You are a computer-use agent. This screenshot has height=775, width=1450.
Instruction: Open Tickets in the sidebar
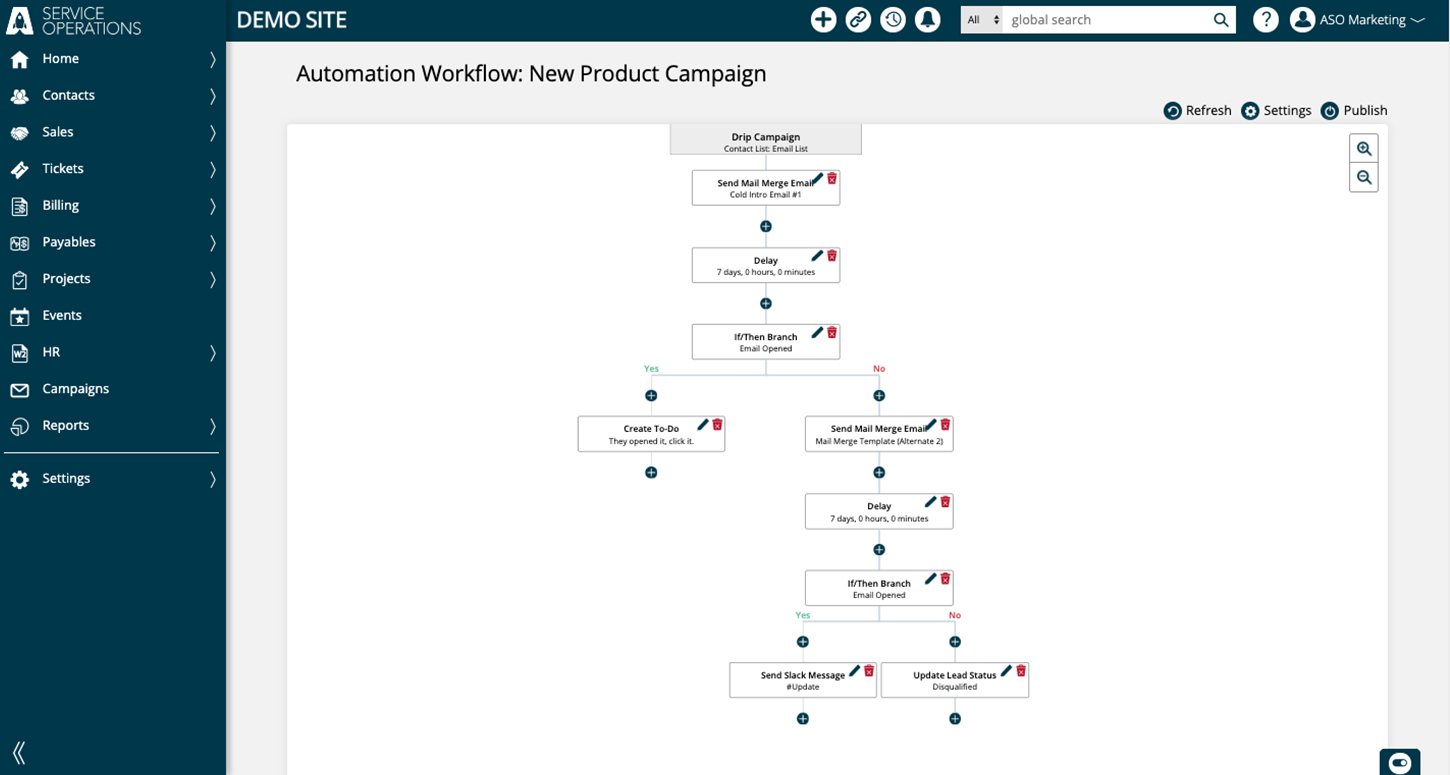tap(63, 169)
